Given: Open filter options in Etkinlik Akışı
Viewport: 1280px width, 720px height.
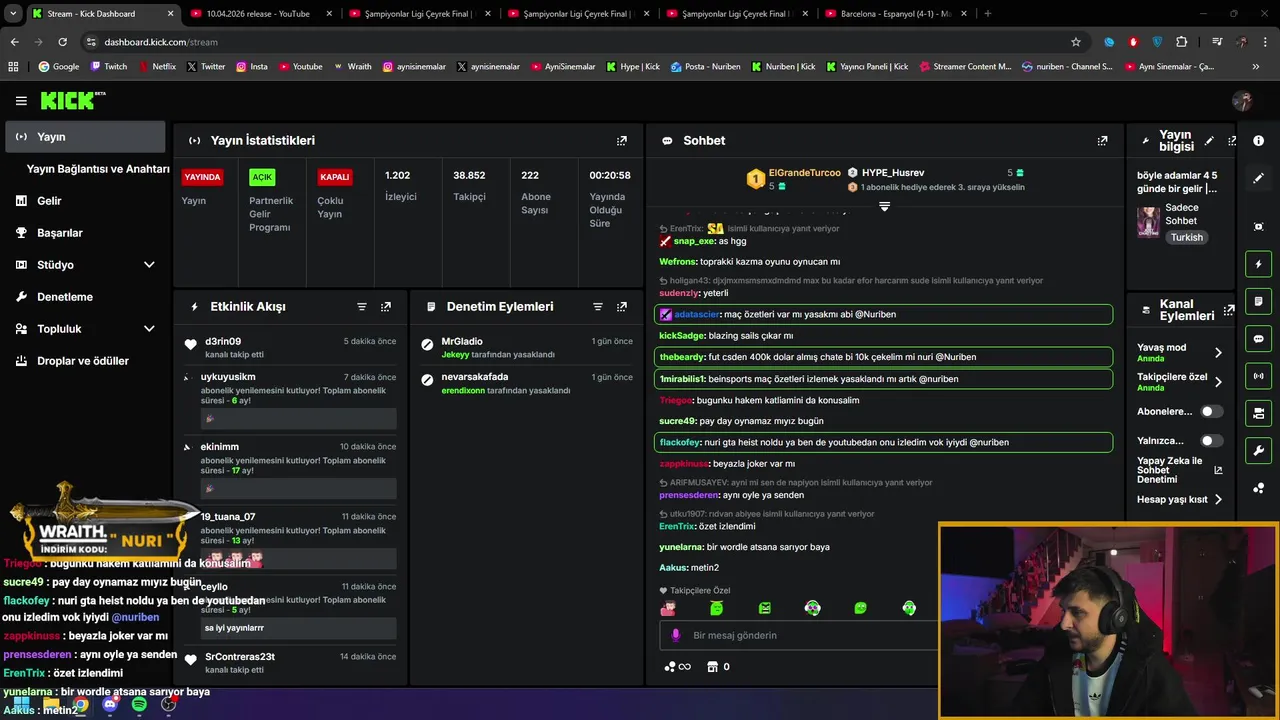Looking at the screenshot, I should coord(362,307).
